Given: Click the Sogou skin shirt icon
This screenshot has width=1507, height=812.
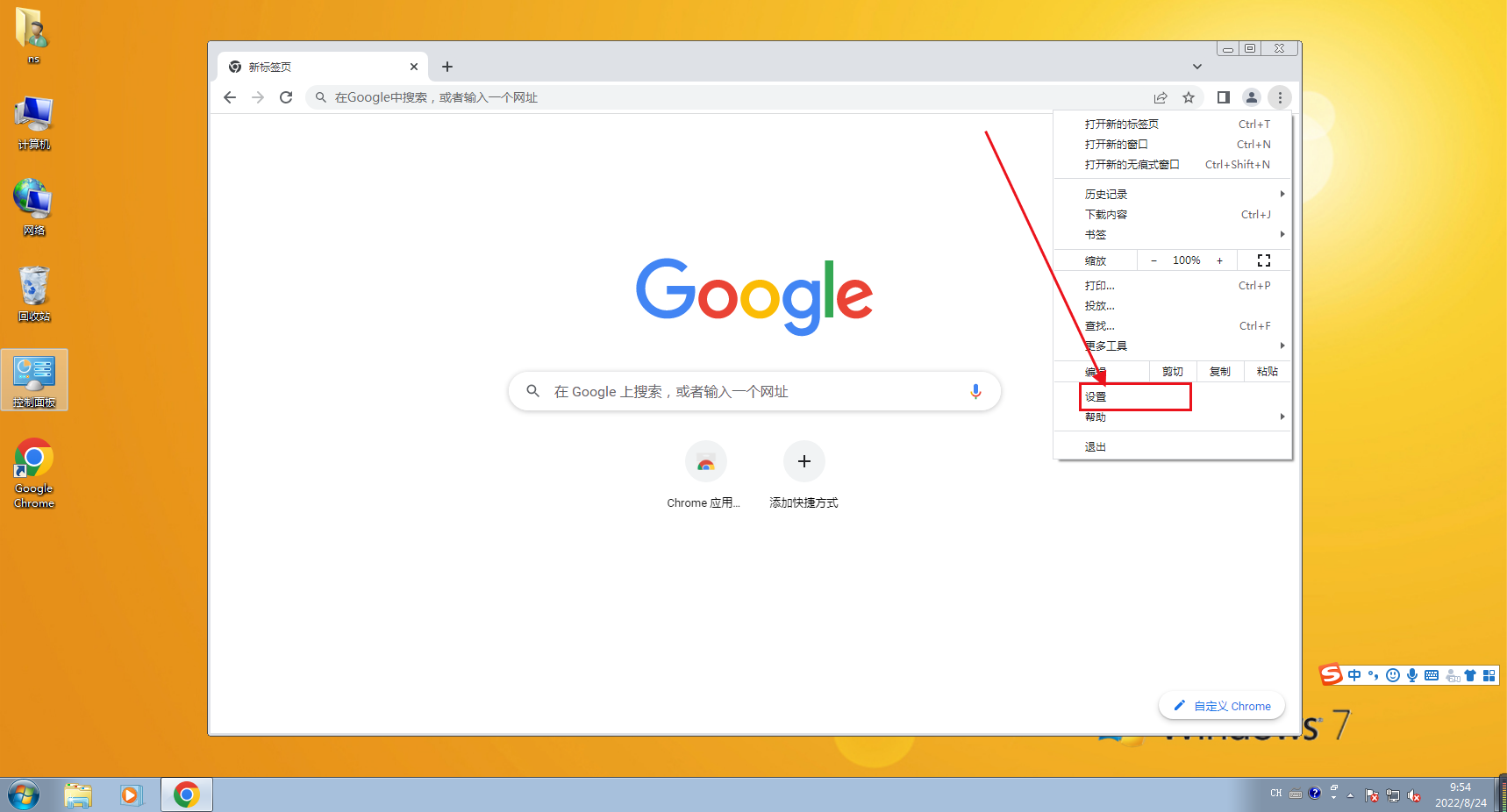Looking at the screenshot, I should click(1470, 675).
